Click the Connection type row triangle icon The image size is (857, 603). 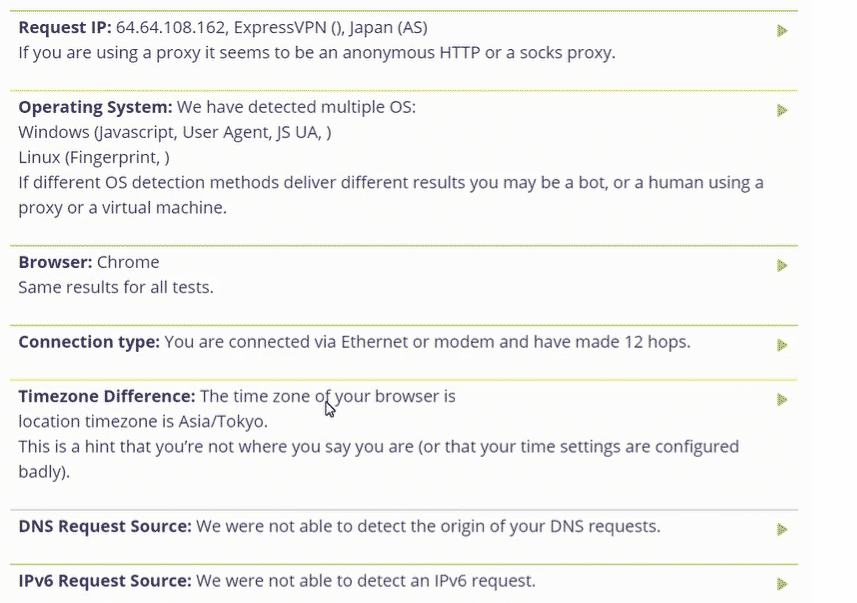782,345
